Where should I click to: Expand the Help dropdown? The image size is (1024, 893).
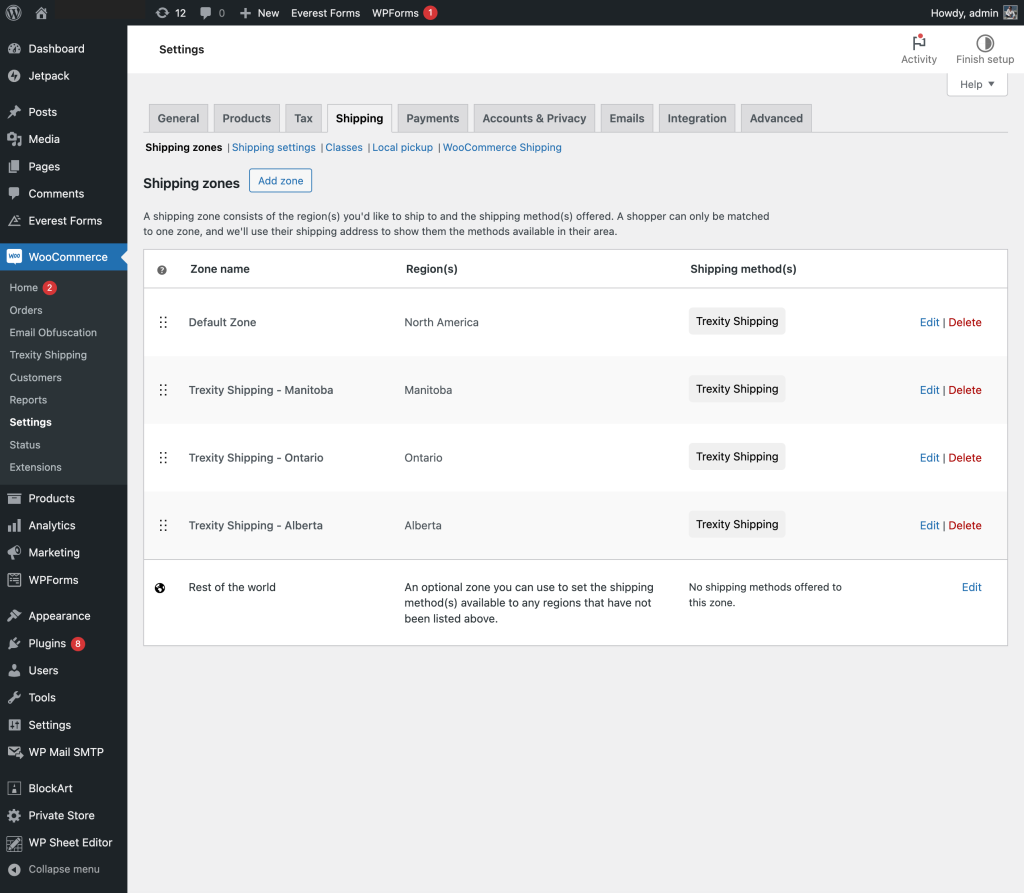coord(977,84)
